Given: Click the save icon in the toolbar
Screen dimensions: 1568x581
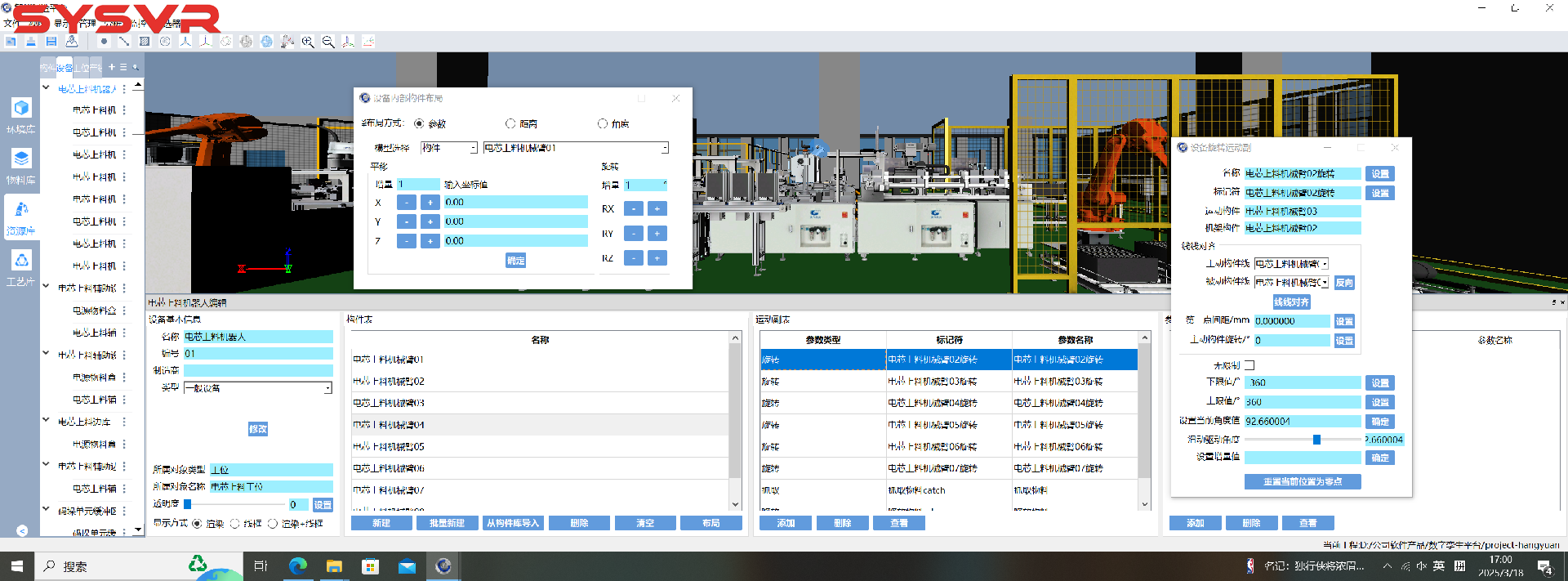Looking at the screenshot, I should tap(51, 42).
